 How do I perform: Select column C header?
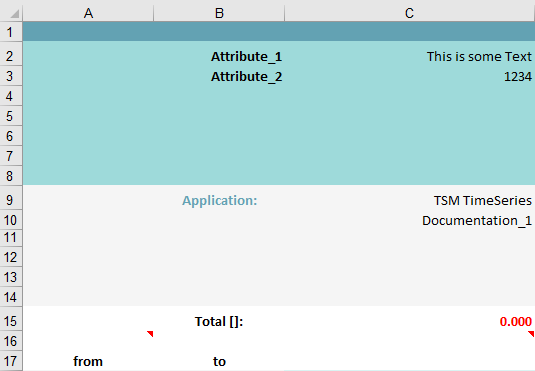[x=409, y=13]
